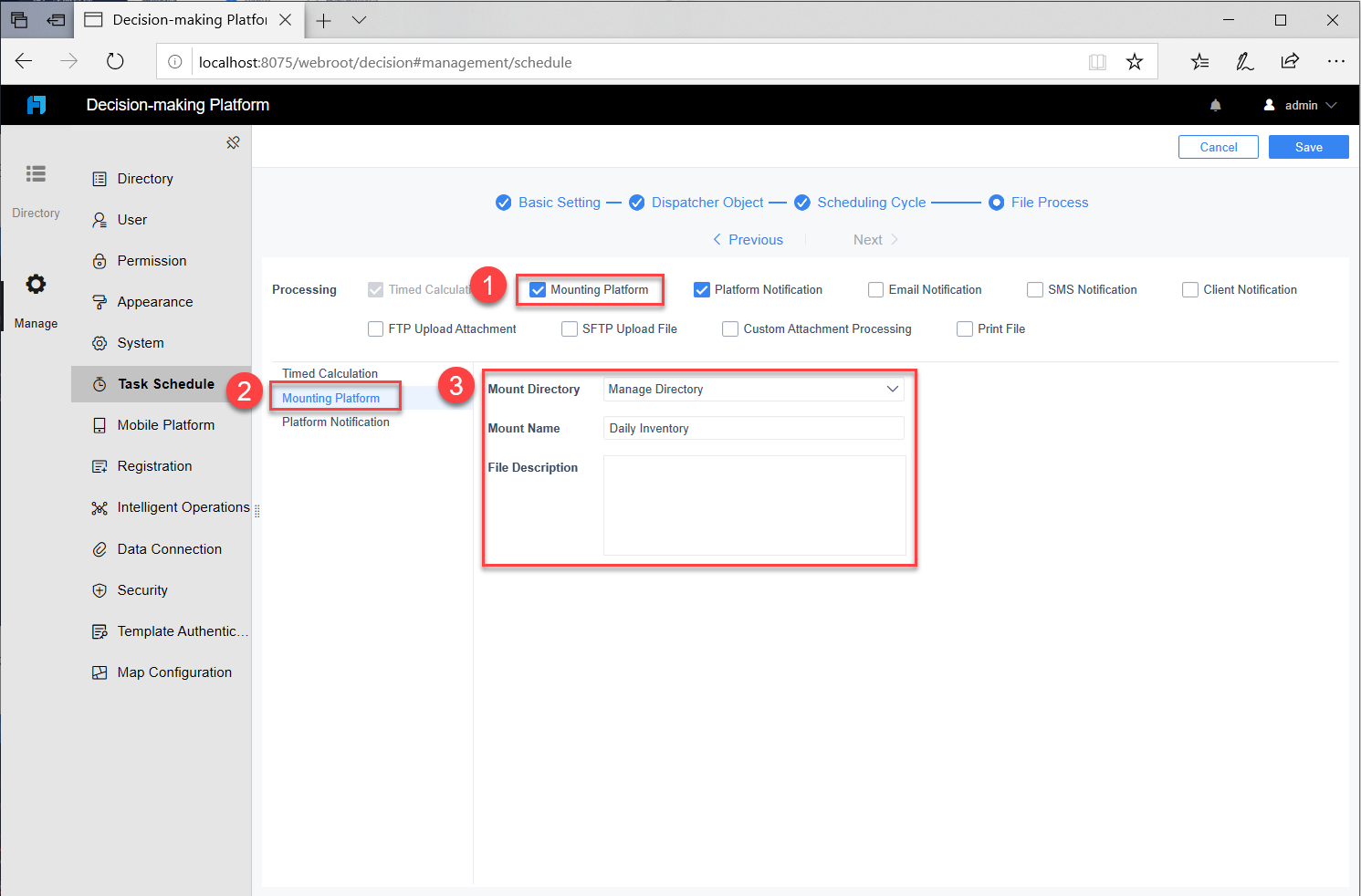Save the task schedule settings

[x=1308, y=146]
